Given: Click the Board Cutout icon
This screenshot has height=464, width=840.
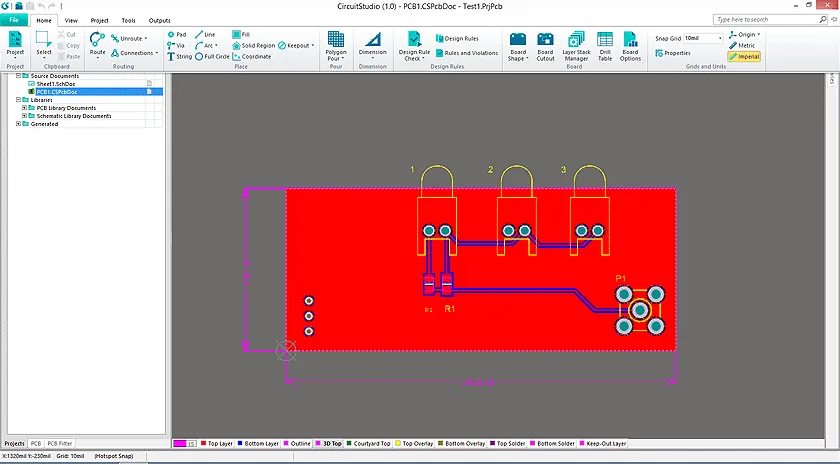Looking at the screenshot, I should pyautogui.click(x=545, y=40).
